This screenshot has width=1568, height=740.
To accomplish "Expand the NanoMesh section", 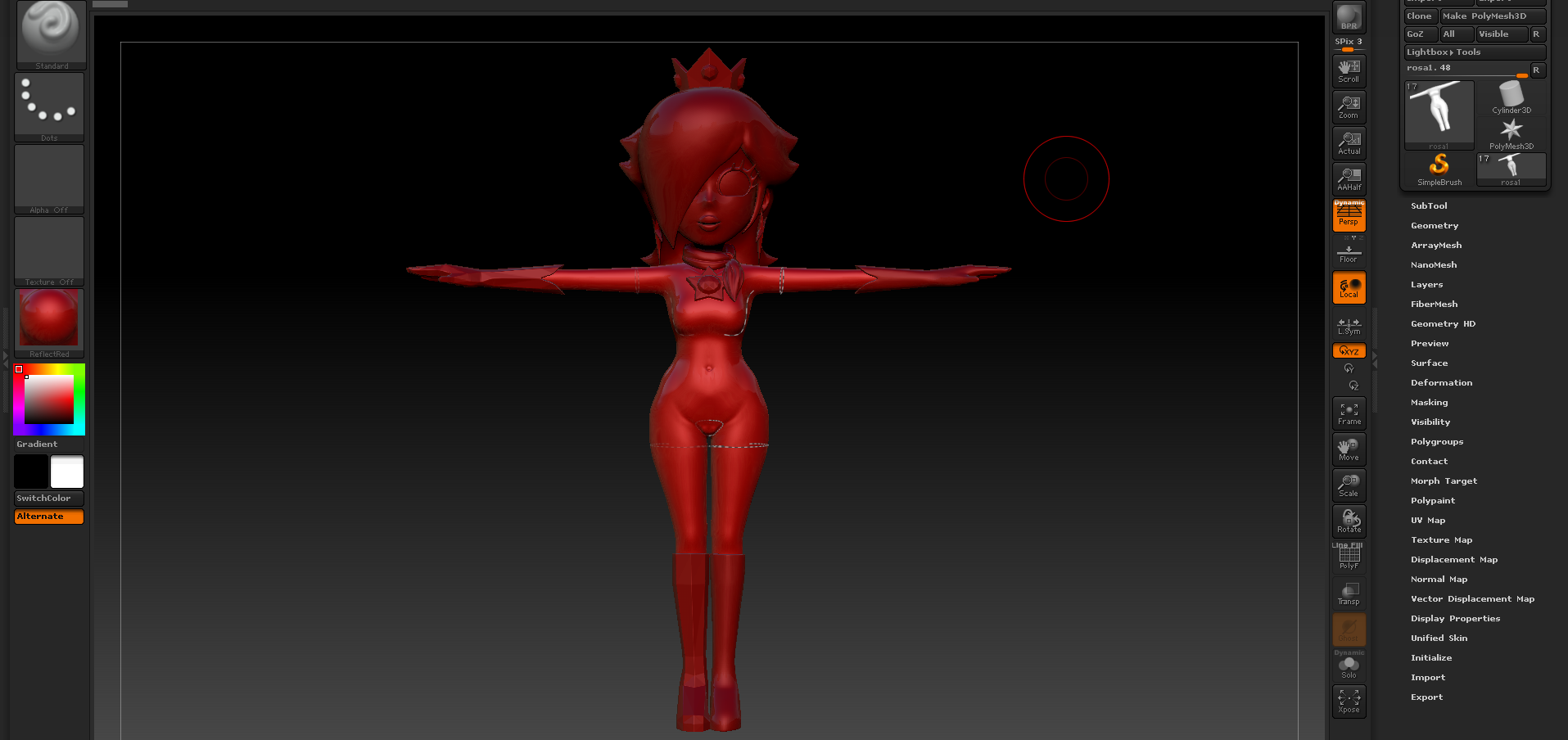I will 1434,265.
